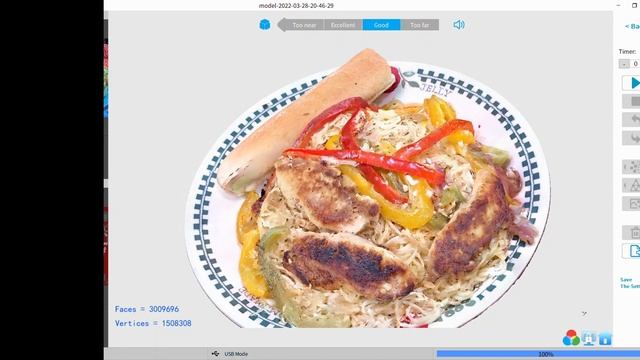Screen dimensions: 640x360
Task: Click the Save The Settings link
Action: coord(630,283)
